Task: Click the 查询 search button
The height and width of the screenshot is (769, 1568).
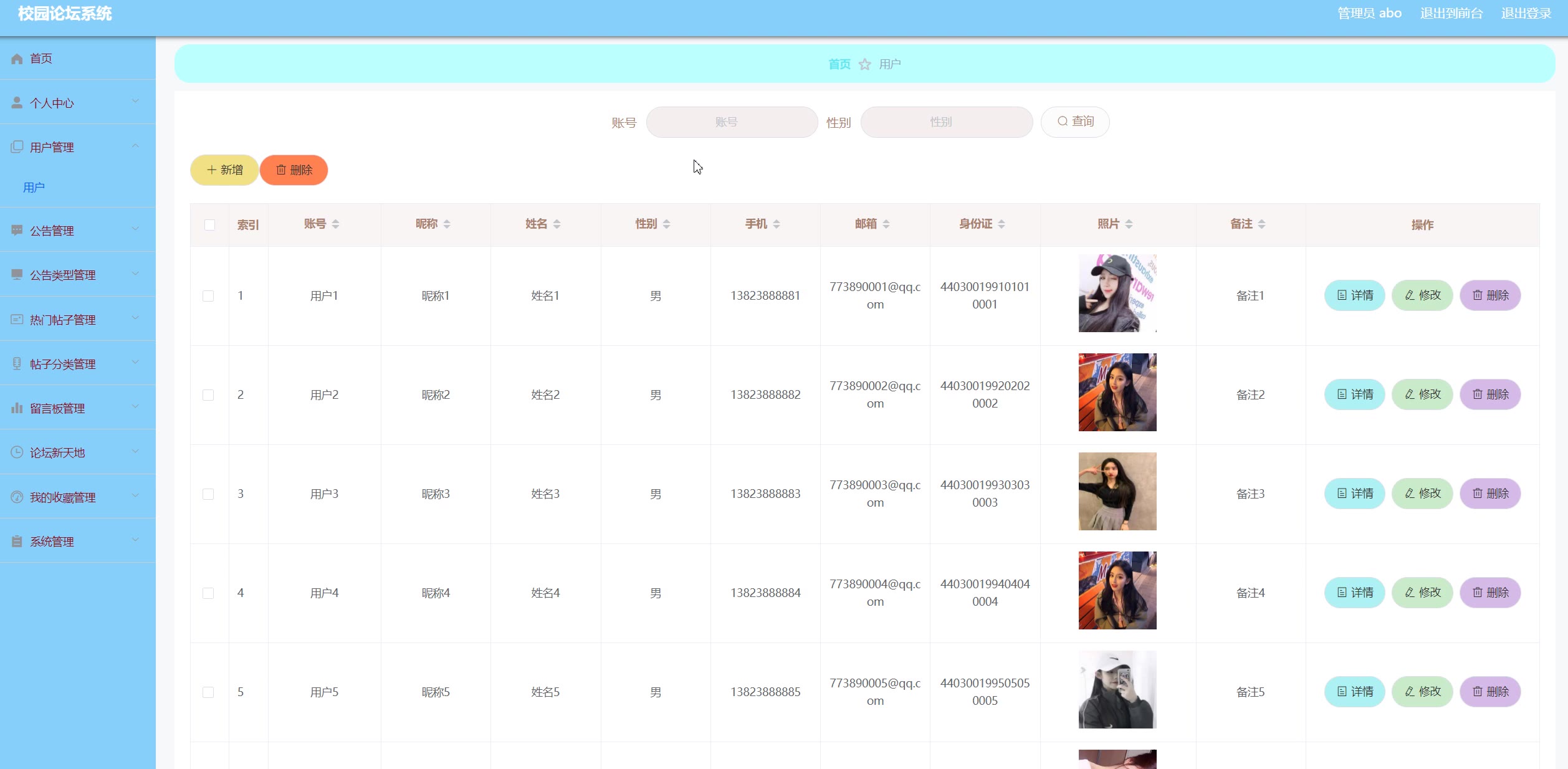Action: tap(1075, 122)
